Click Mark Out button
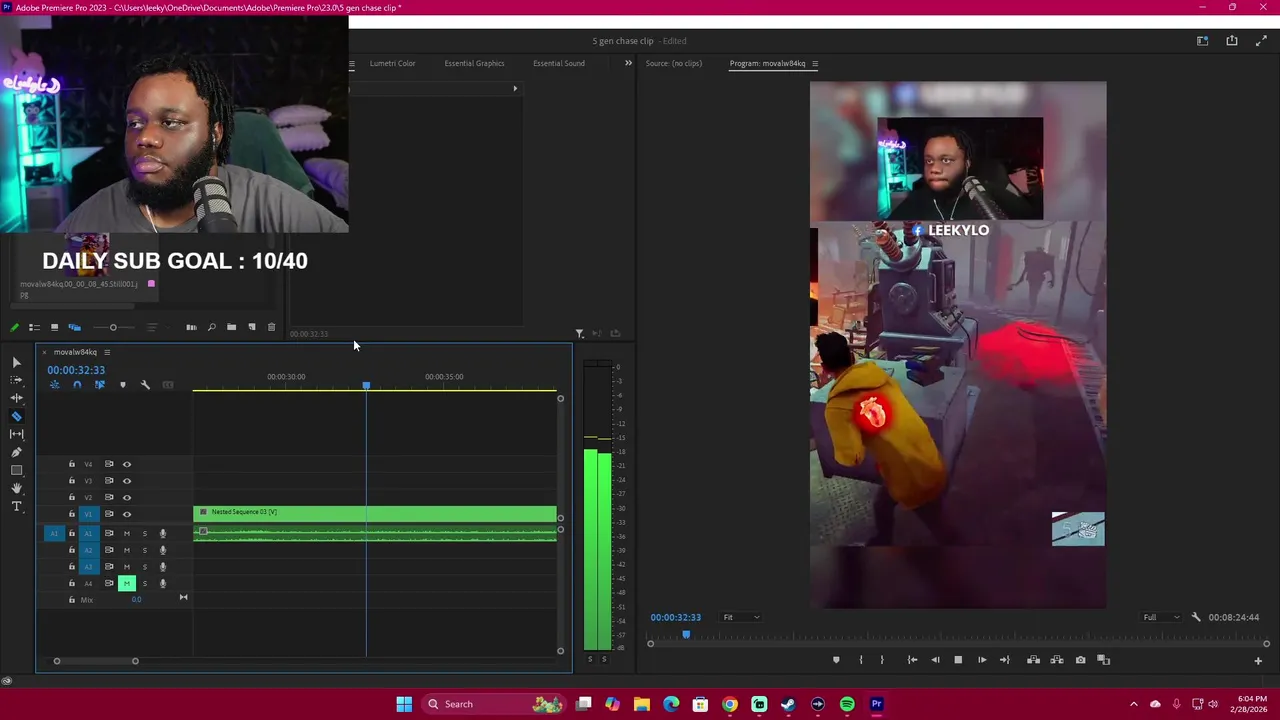The width and height of the screenshot is (1280, 720). (881, 660)
